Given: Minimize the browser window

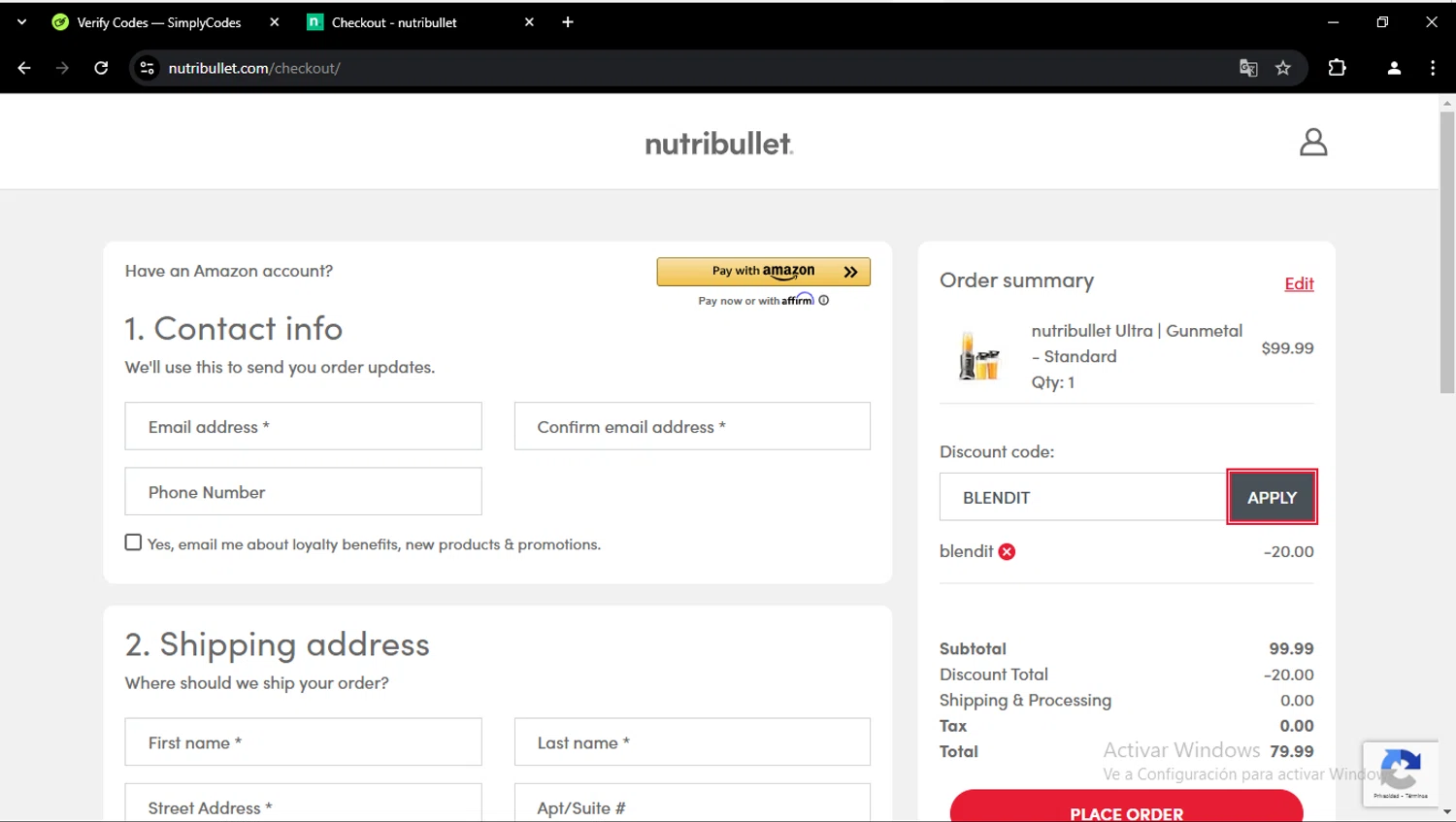Looking at the screenshot, I should pyautogui.click(x=1333, y=22).
